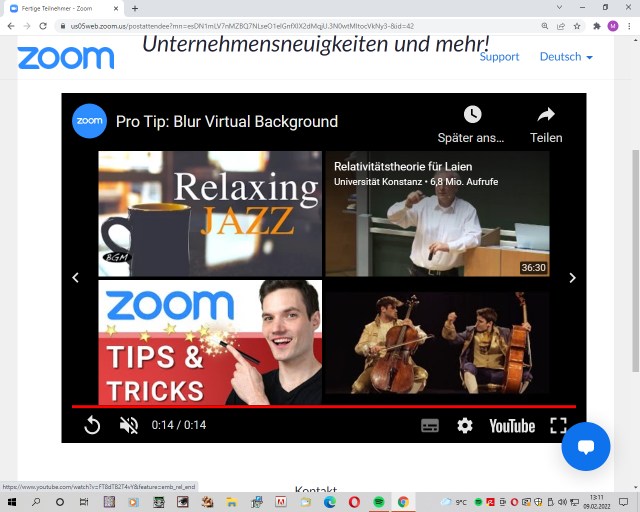The width and height of the screenshot is (640, 512).
Task: Open the tab search chevron
Action: [x=559, y=7]
